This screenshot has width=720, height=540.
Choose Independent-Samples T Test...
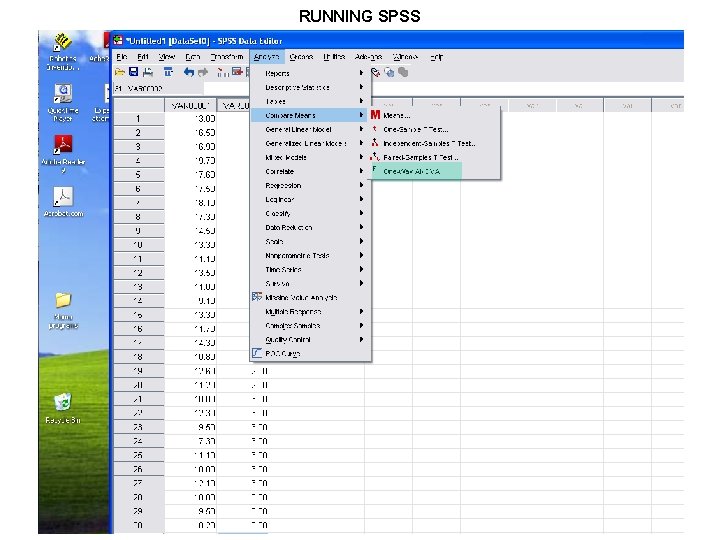[x=435, y=143]
